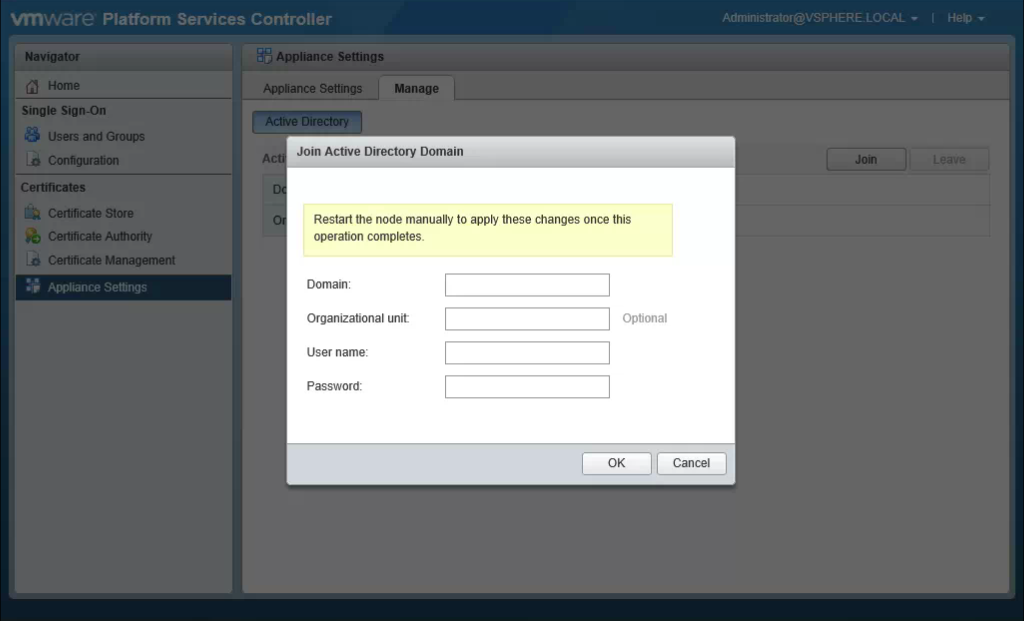Click the Single Sign-On section heading

point(63,110)
